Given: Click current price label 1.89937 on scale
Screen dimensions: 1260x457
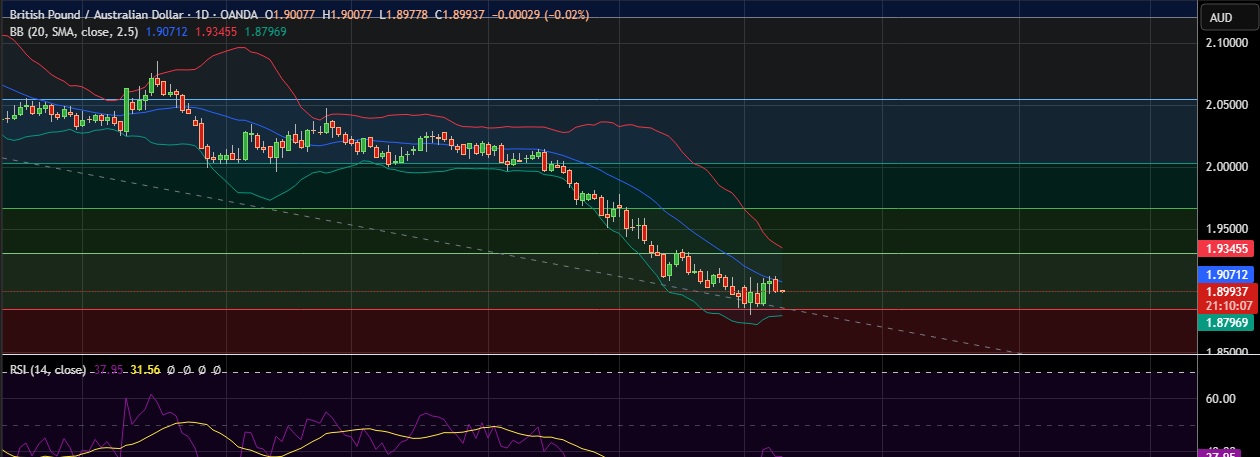Looking at the screenshot, I should pyautogui.click(x=1226, y=290).
